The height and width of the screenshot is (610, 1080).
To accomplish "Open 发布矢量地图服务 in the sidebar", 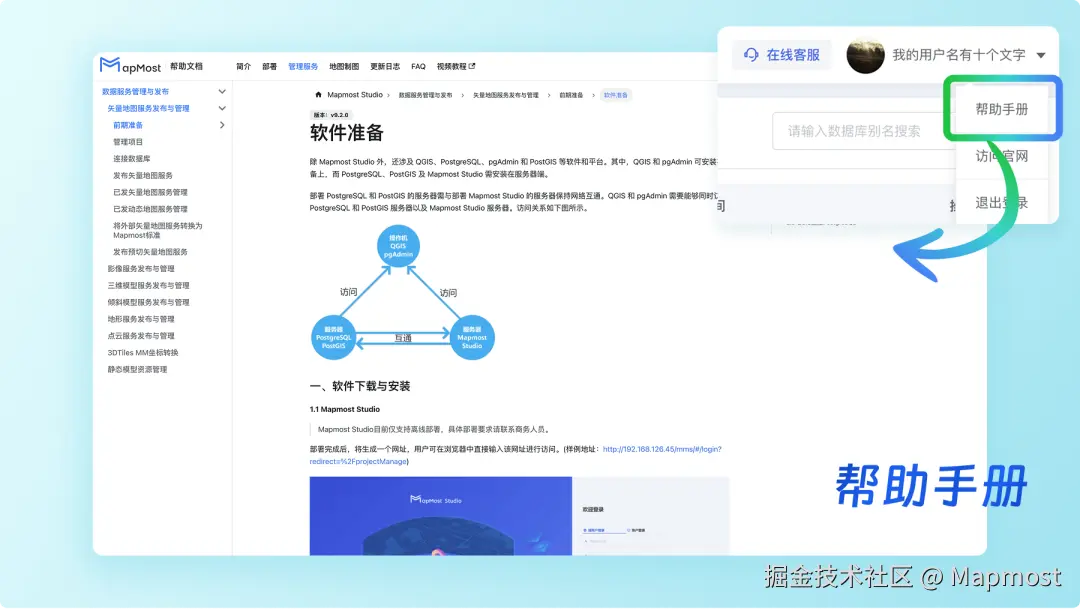I will (x=143, y=176).
